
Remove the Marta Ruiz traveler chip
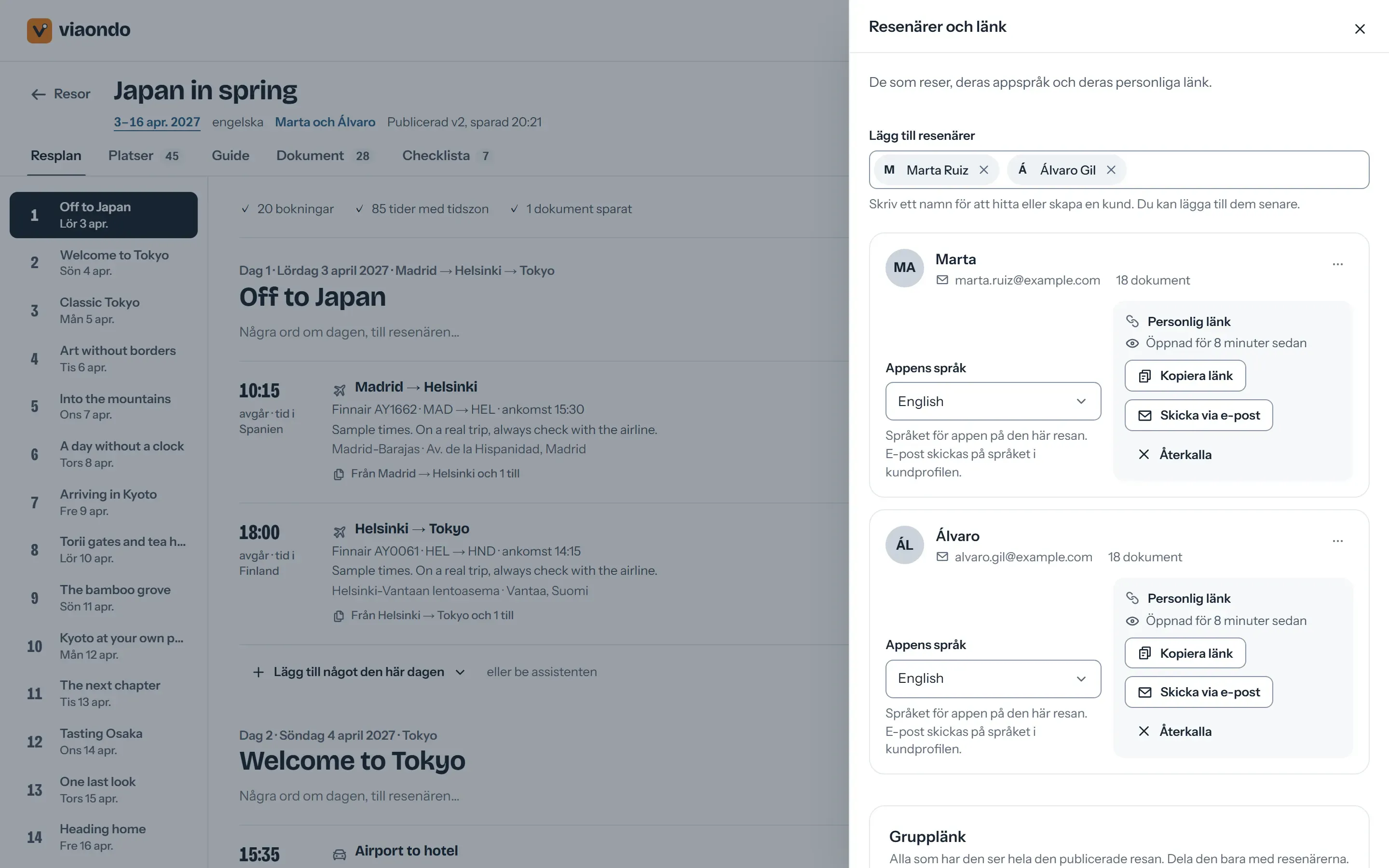click(984, 170)
